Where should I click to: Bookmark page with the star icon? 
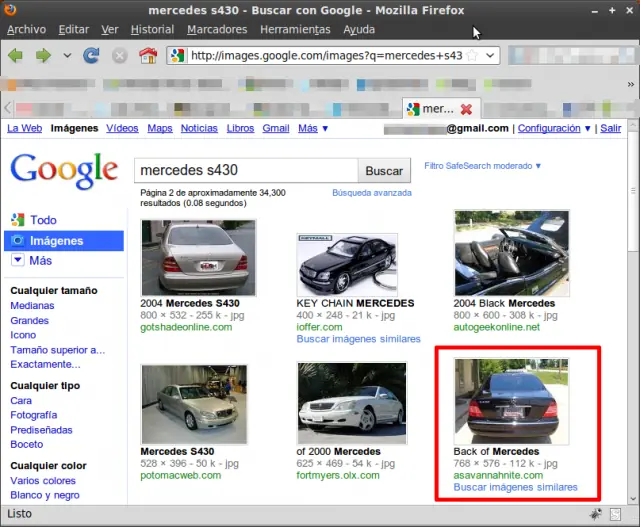pyautogui.click(x=471, y=56)
